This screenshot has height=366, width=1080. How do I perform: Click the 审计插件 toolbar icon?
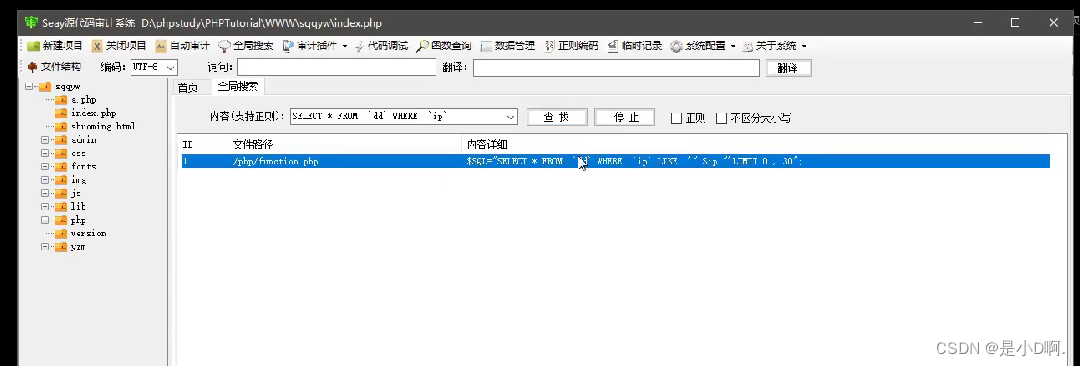pos(288,46)
